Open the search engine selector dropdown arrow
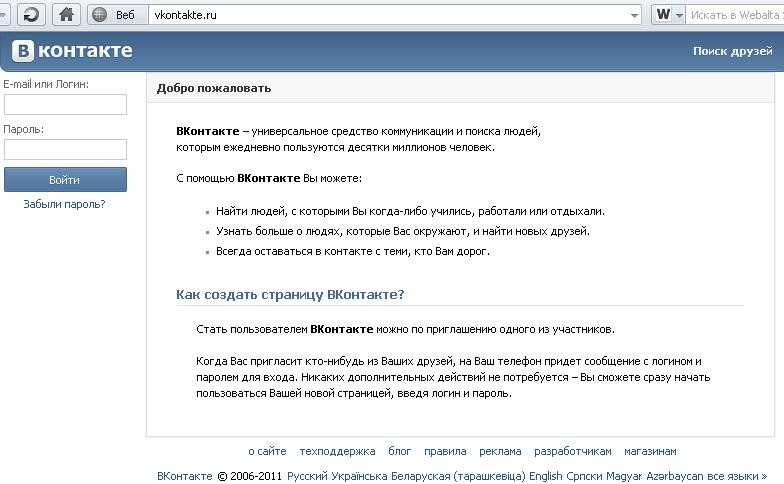Image resolution: width=784 pixels, height=484 pixels. click(679, 16)
